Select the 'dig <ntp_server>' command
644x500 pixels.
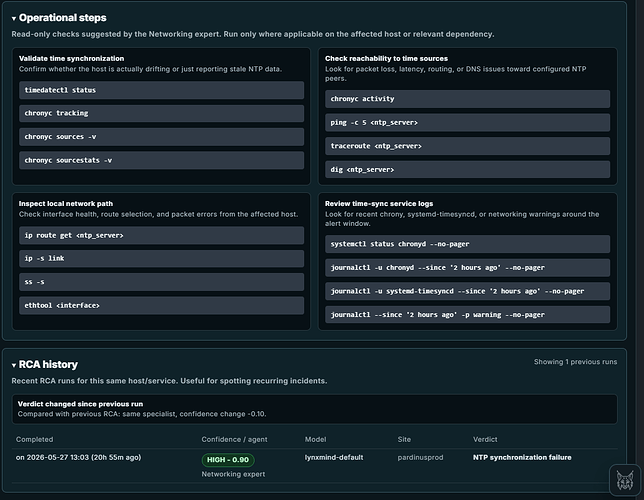click(x=467, y=170)
